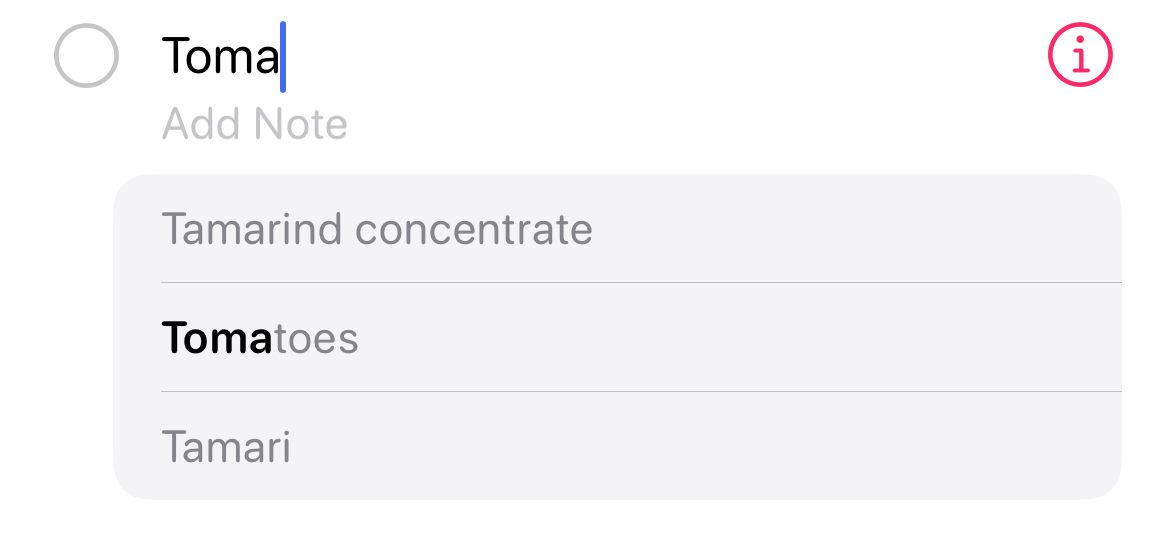Select the top suggestion row, Tamarind concentrate

[x=616, y=230]
